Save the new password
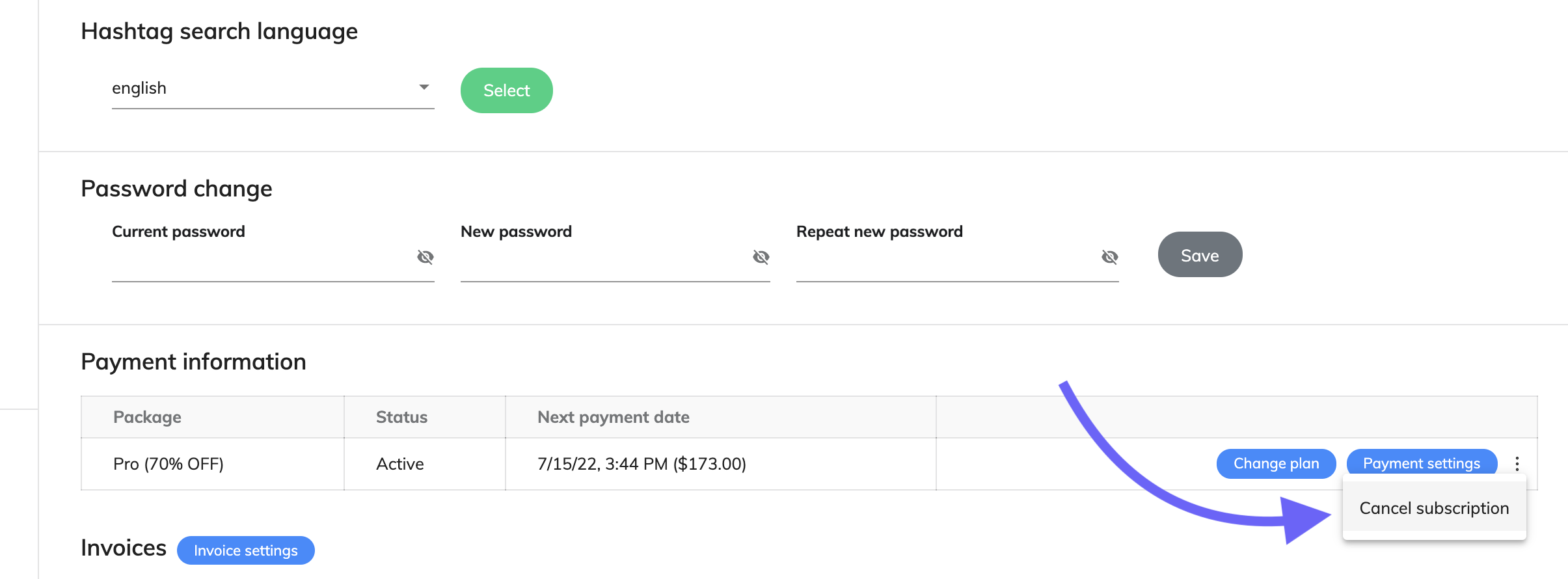This screenshot has width=1568, height=579. (x=1200, y=254)
